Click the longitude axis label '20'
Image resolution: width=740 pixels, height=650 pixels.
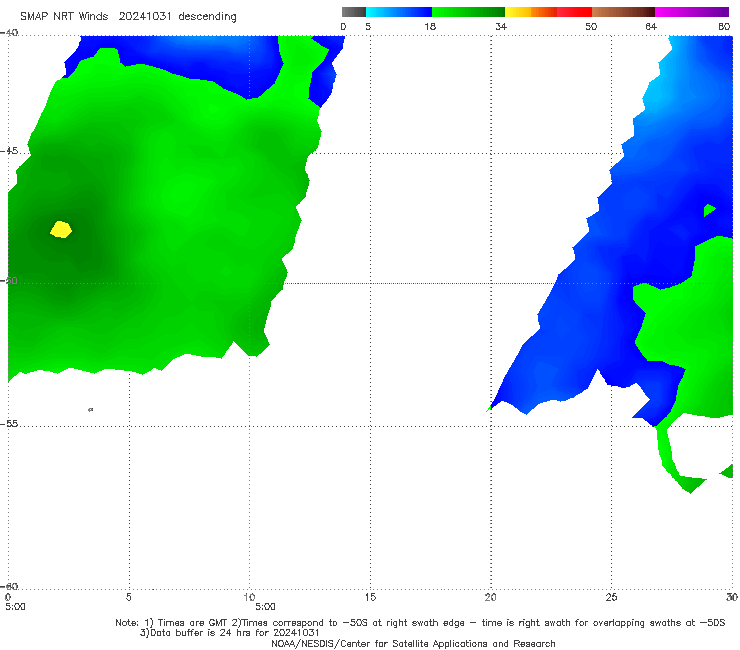click(x=490, y=597)
